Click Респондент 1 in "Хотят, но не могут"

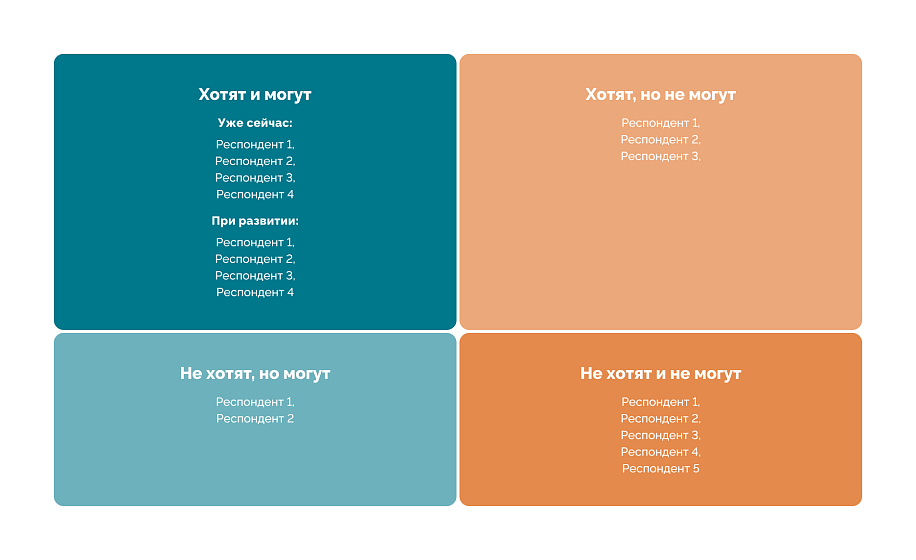pyautogui.click(x=660, y=123)
